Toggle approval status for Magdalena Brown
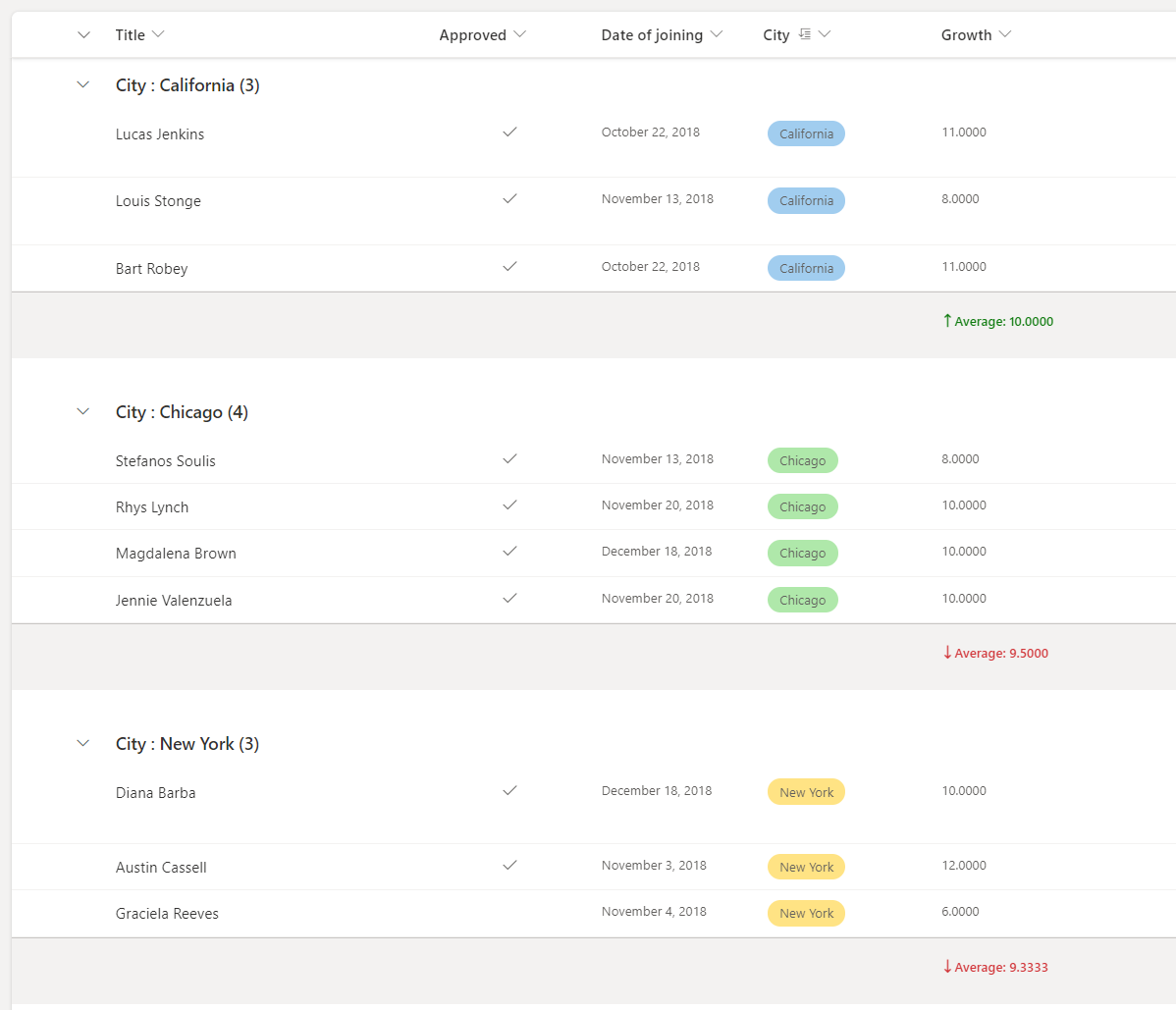 click(509, 552)
